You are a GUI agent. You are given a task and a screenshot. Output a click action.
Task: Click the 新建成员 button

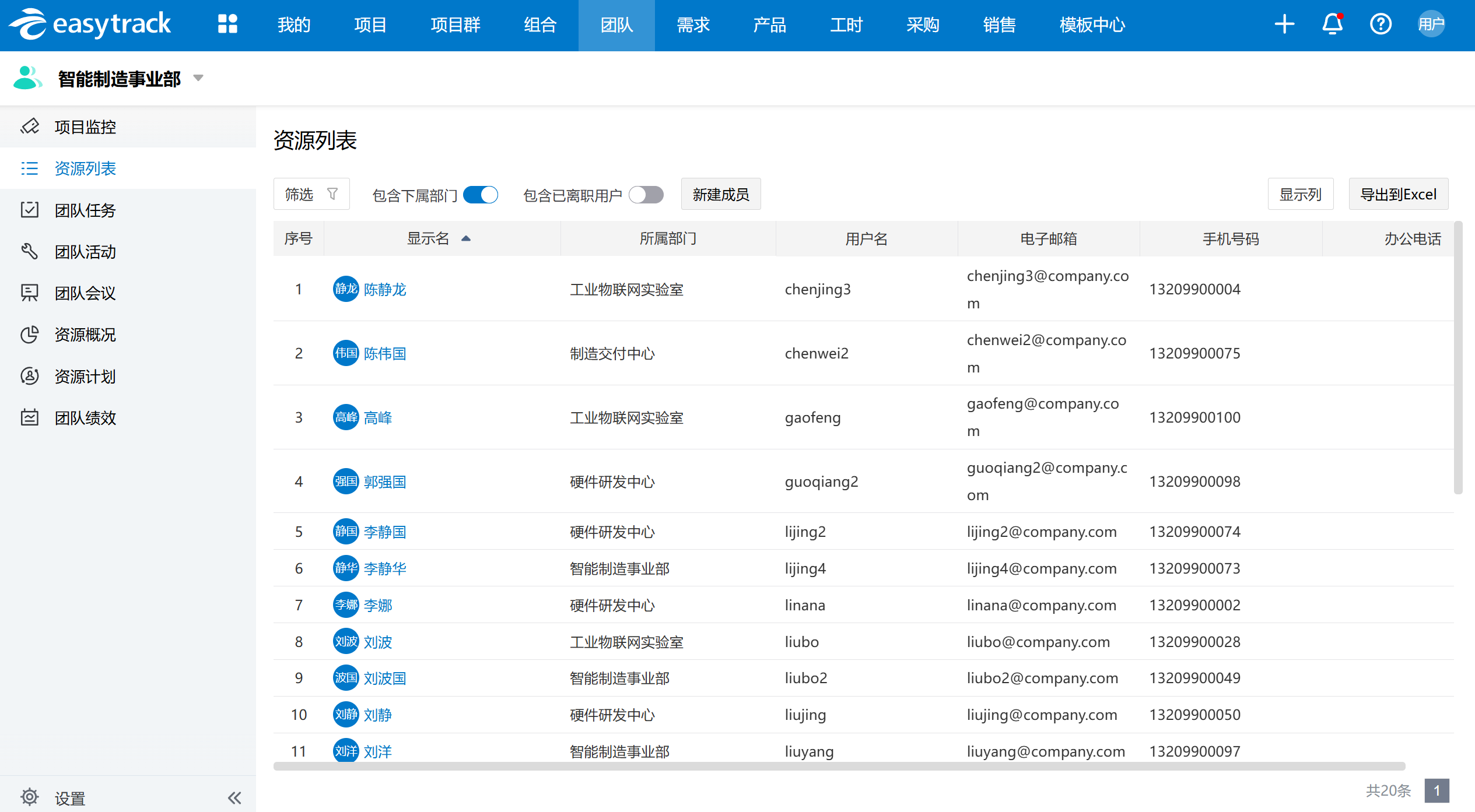[x=721, y=194]
